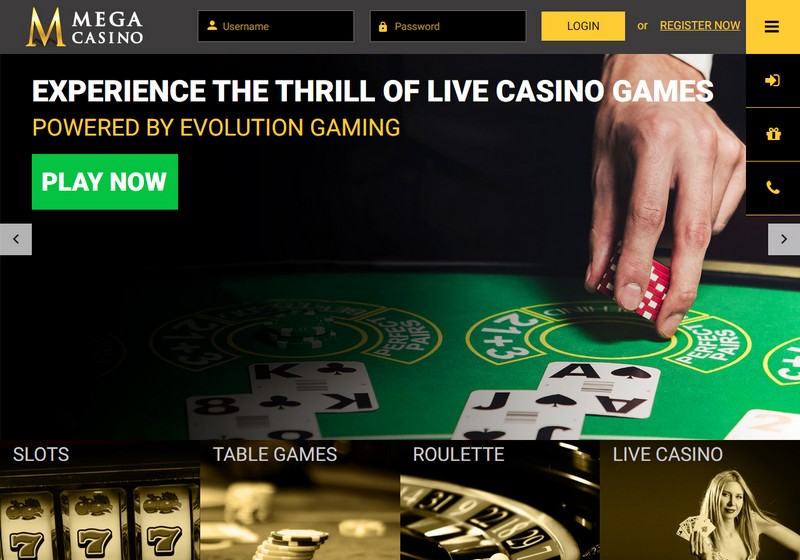Follow the REGISTER NOW link

click(699, 26)
